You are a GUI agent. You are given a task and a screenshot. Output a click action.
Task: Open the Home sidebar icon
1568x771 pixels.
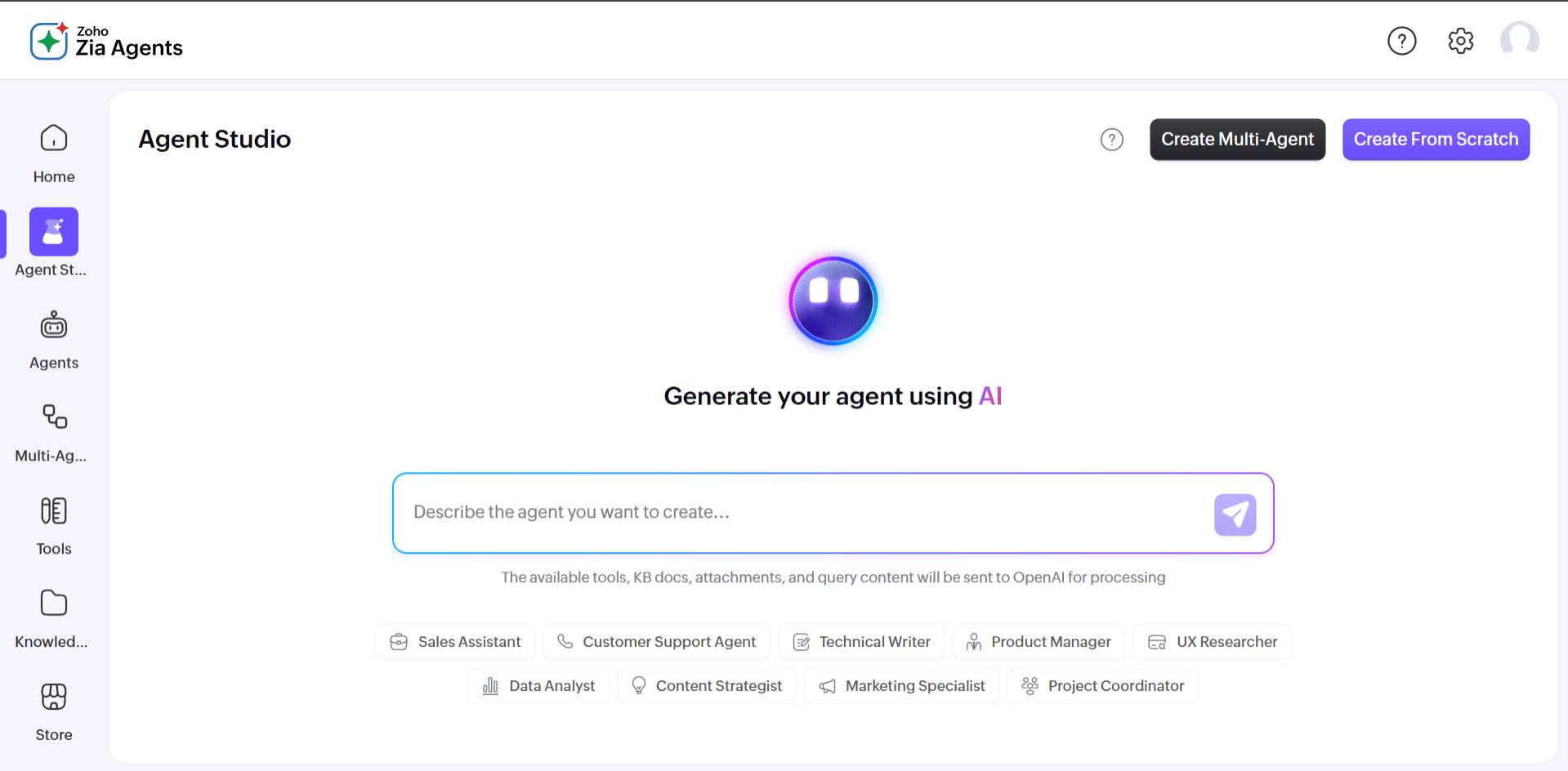click(x=54, y=139)
